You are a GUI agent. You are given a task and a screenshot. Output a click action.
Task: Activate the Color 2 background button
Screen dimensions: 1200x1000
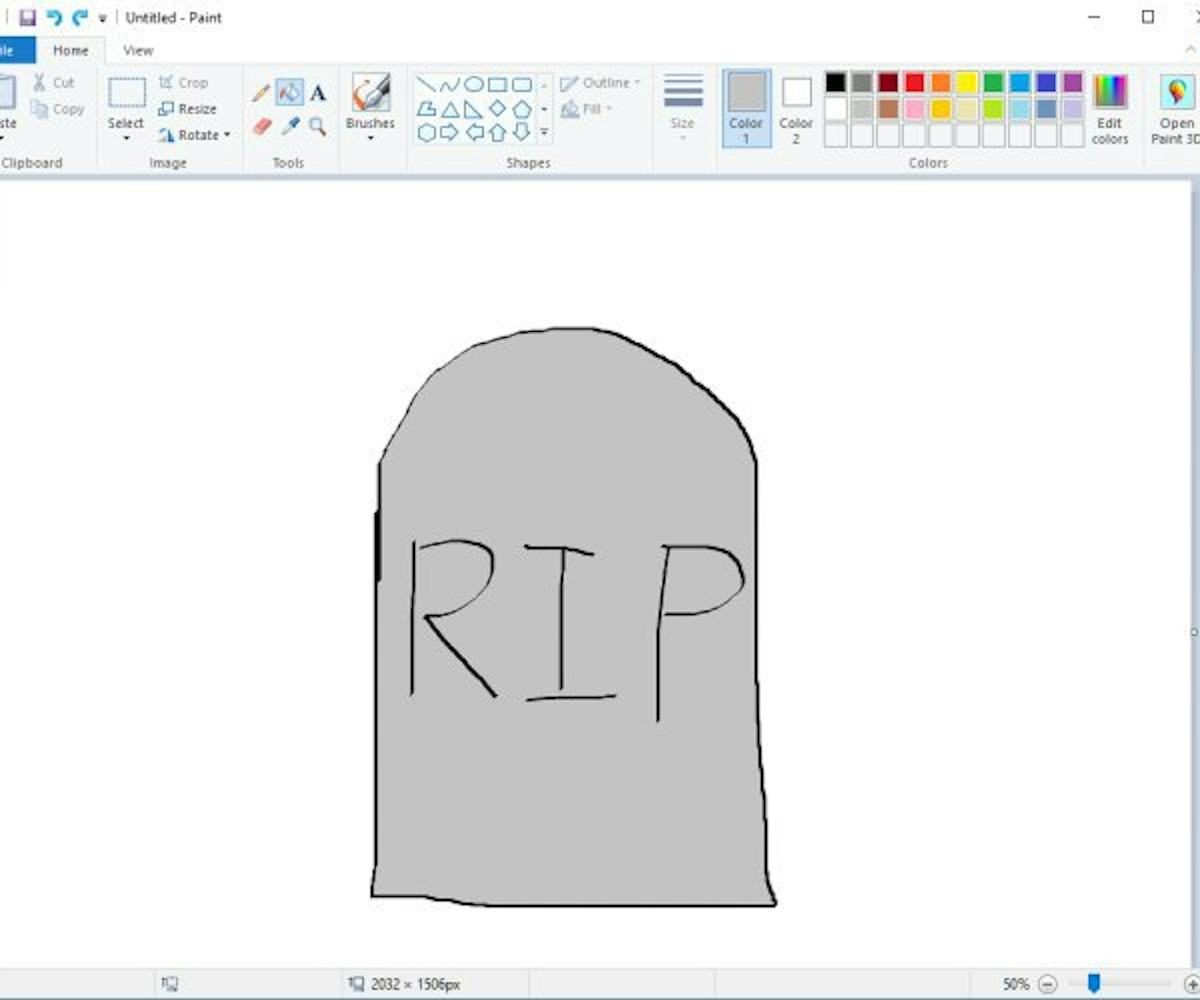tap(796, 108)
